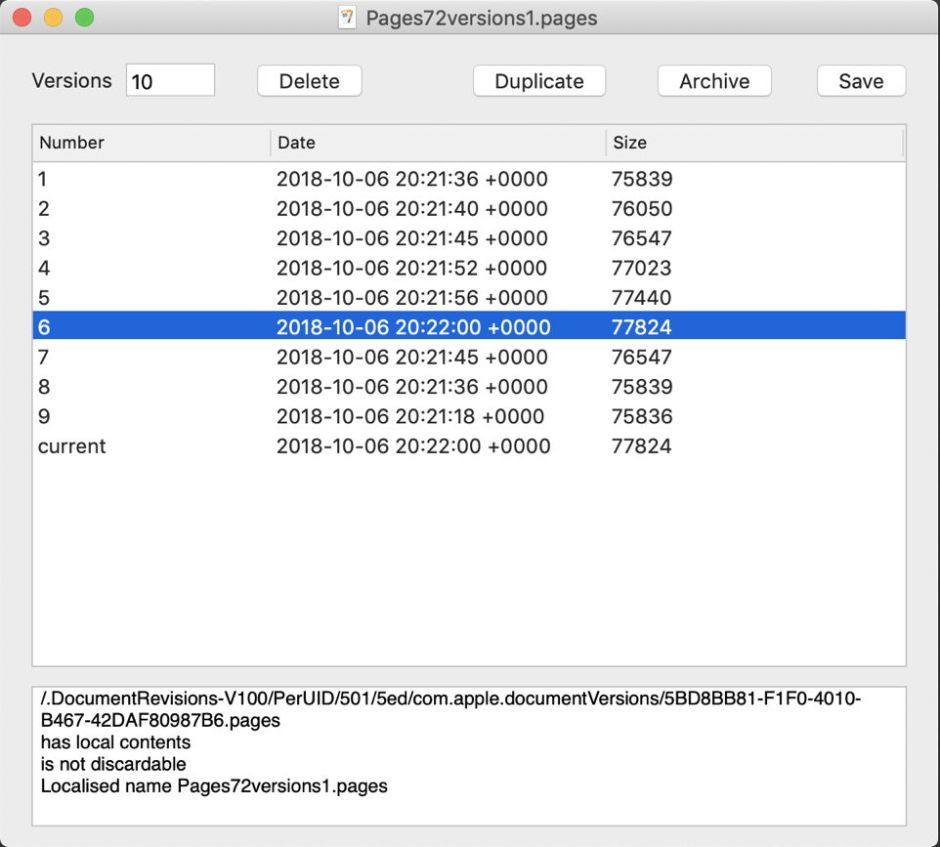940x847 pixels.
Task: Click the Versions number input field
Action: point(170,81)
